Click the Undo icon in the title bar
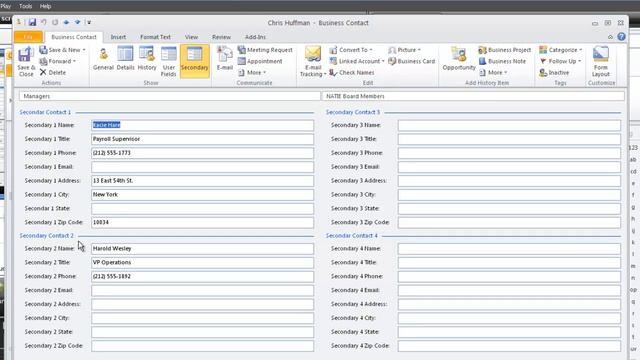Image resolution: width=640 pixels, height=360 pixels. 44,22
